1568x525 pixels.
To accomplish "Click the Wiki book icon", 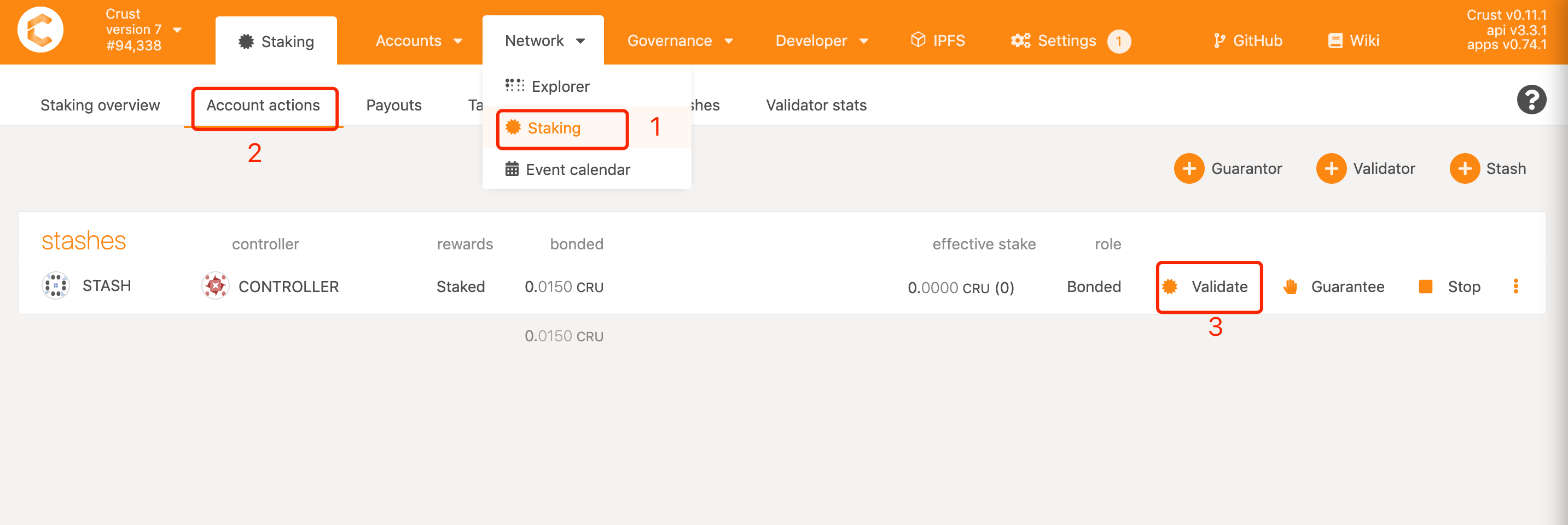I will [1335, 41].
